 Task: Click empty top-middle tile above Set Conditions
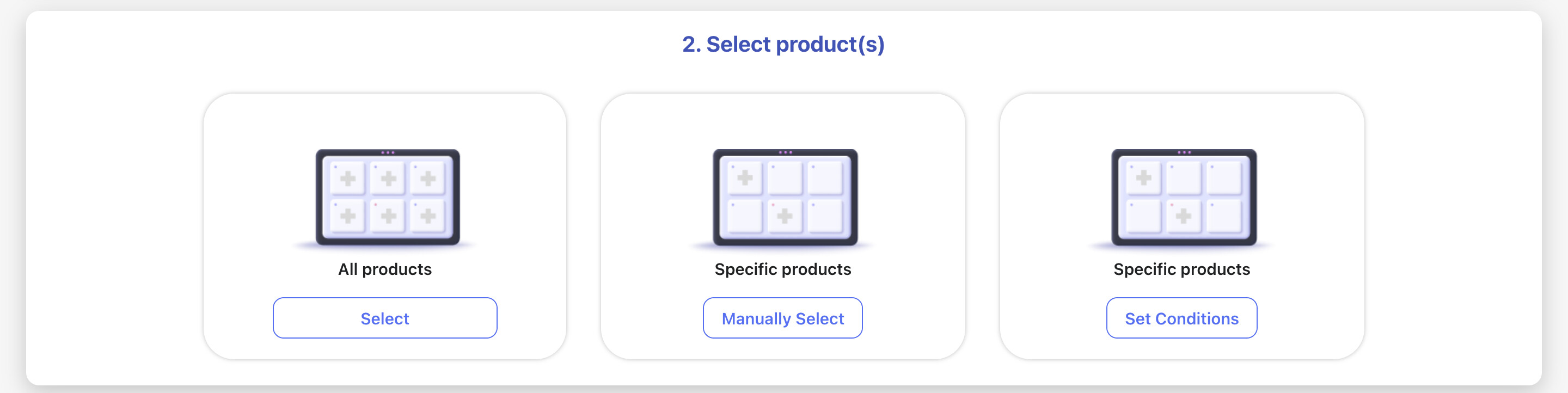tap(1183, 177)
